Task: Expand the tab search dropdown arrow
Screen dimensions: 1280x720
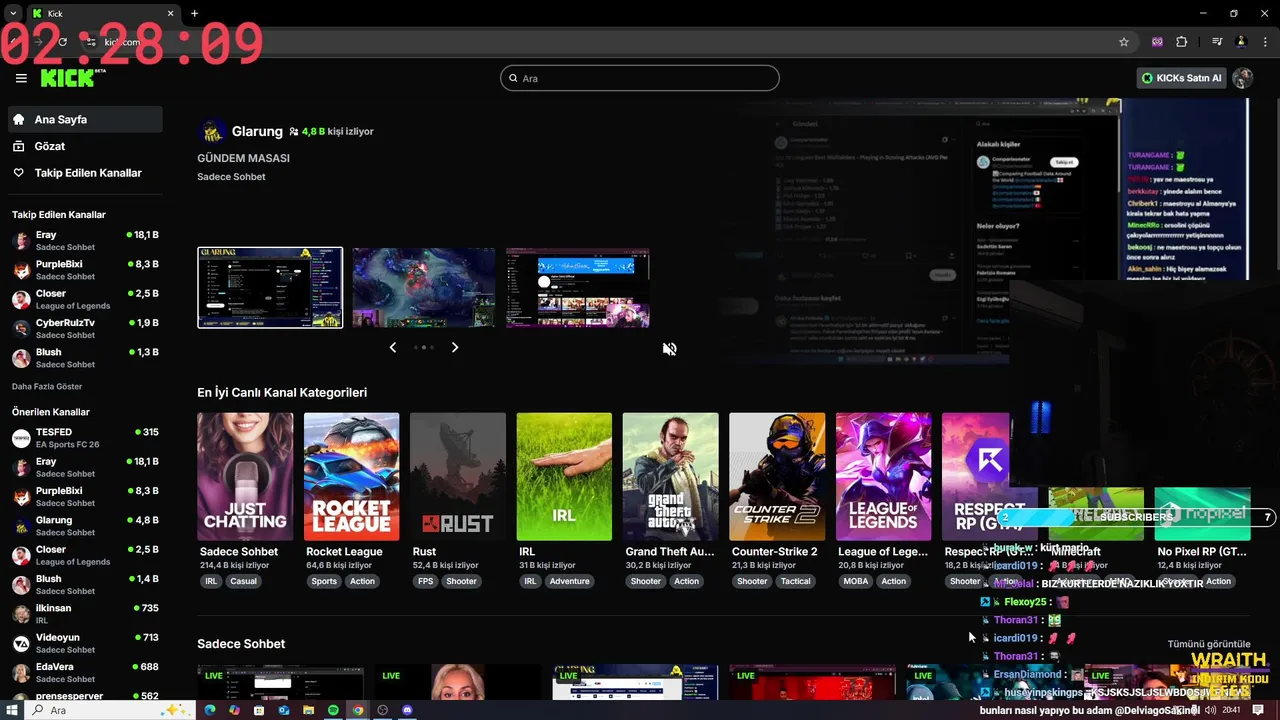Action: [12, 14]
